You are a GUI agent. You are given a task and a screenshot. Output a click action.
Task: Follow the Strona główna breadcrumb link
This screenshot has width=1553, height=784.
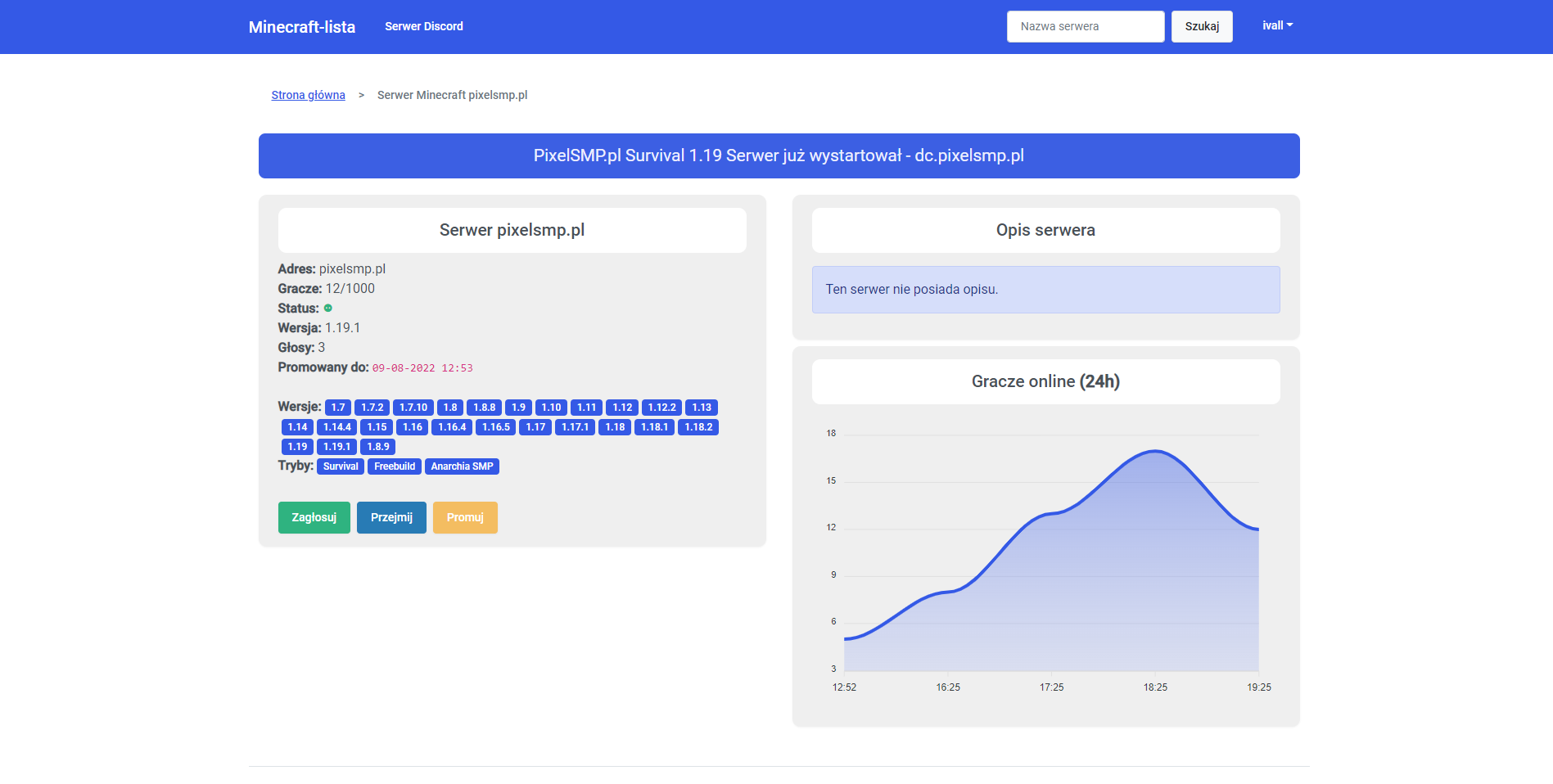pos(308,95)
